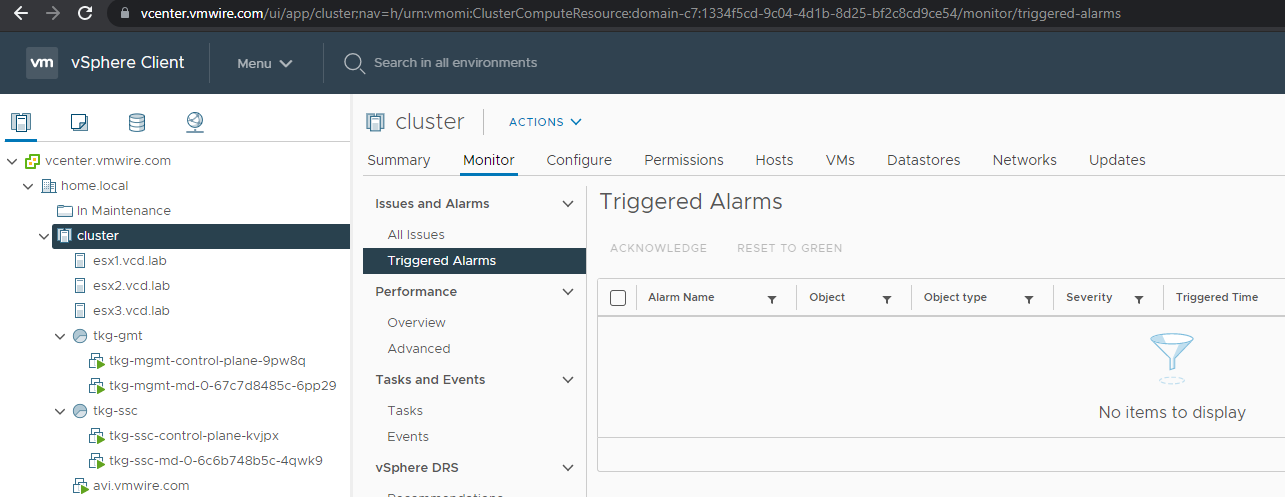Open the vSphere Client Menu dropdown
1285x497 pixels.
264,63
